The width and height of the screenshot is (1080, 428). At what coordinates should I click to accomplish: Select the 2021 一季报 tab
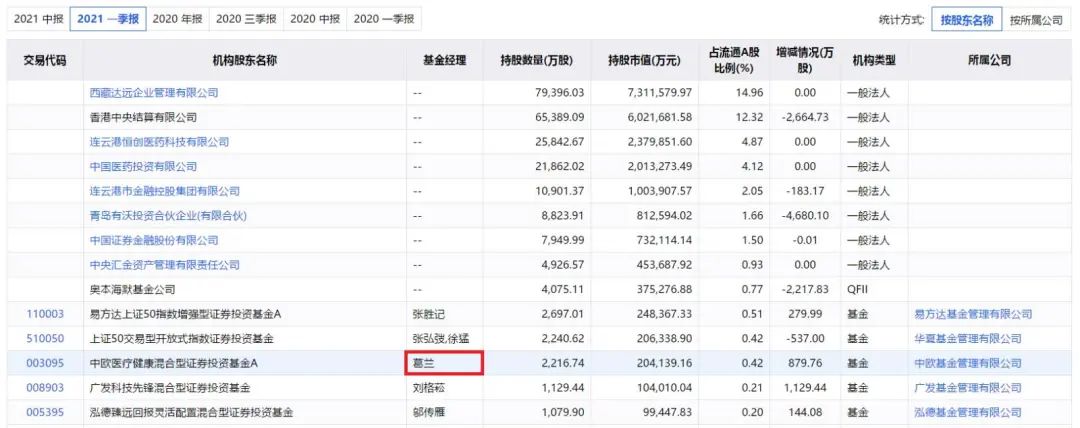(109, 19)
